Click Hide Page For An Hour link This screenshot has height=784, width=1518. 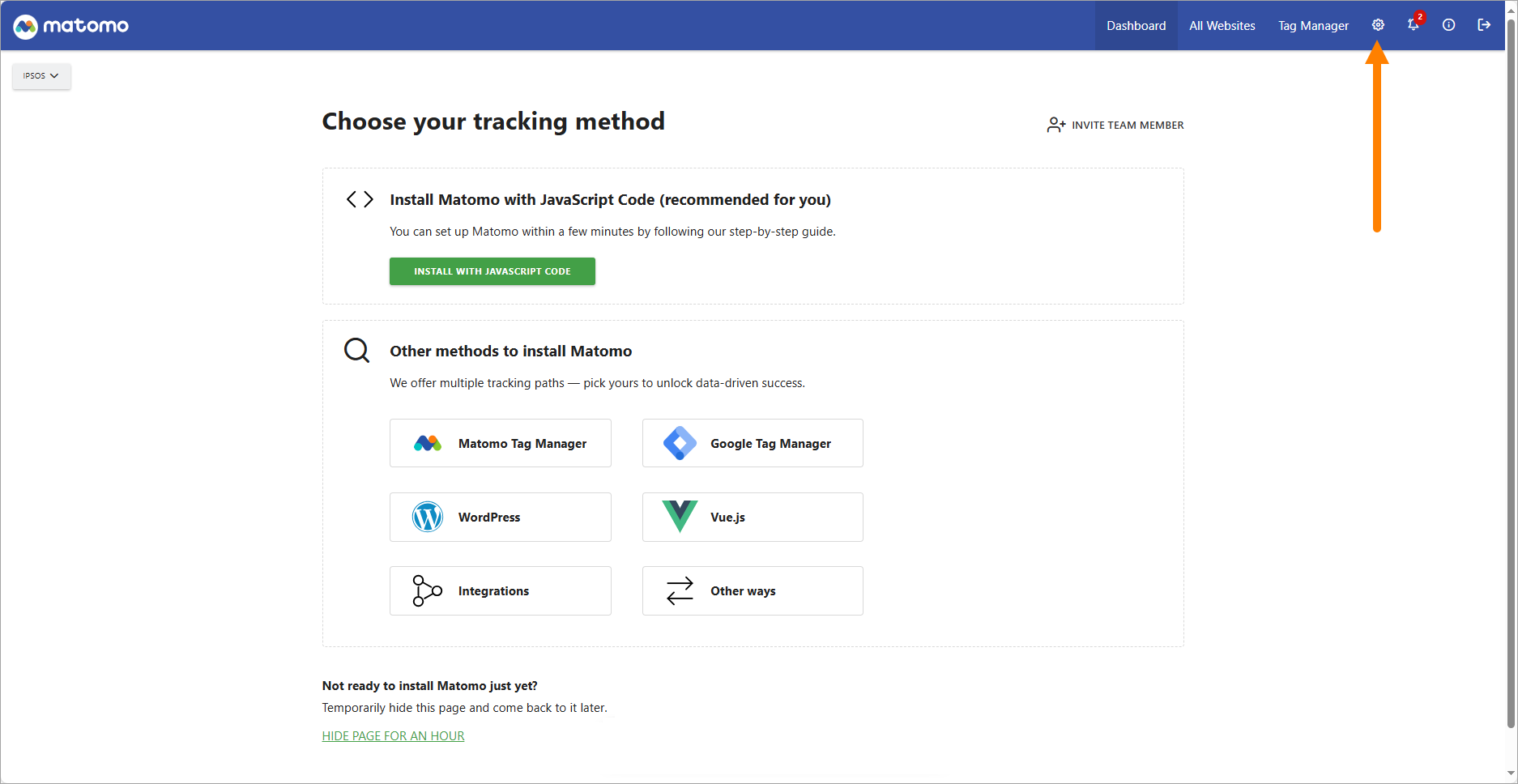[x=394, y=735]
